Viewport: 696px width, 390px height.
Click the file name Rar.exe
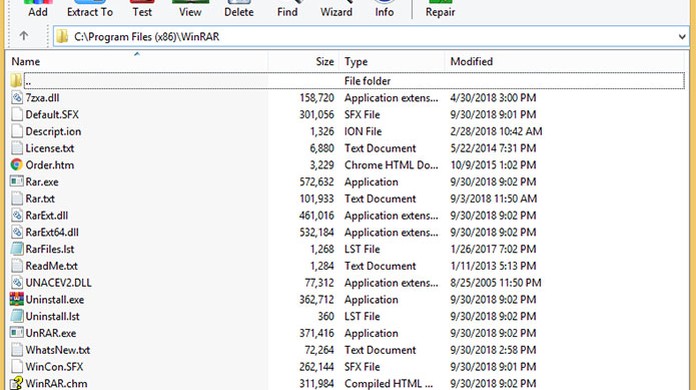point(42,182)
